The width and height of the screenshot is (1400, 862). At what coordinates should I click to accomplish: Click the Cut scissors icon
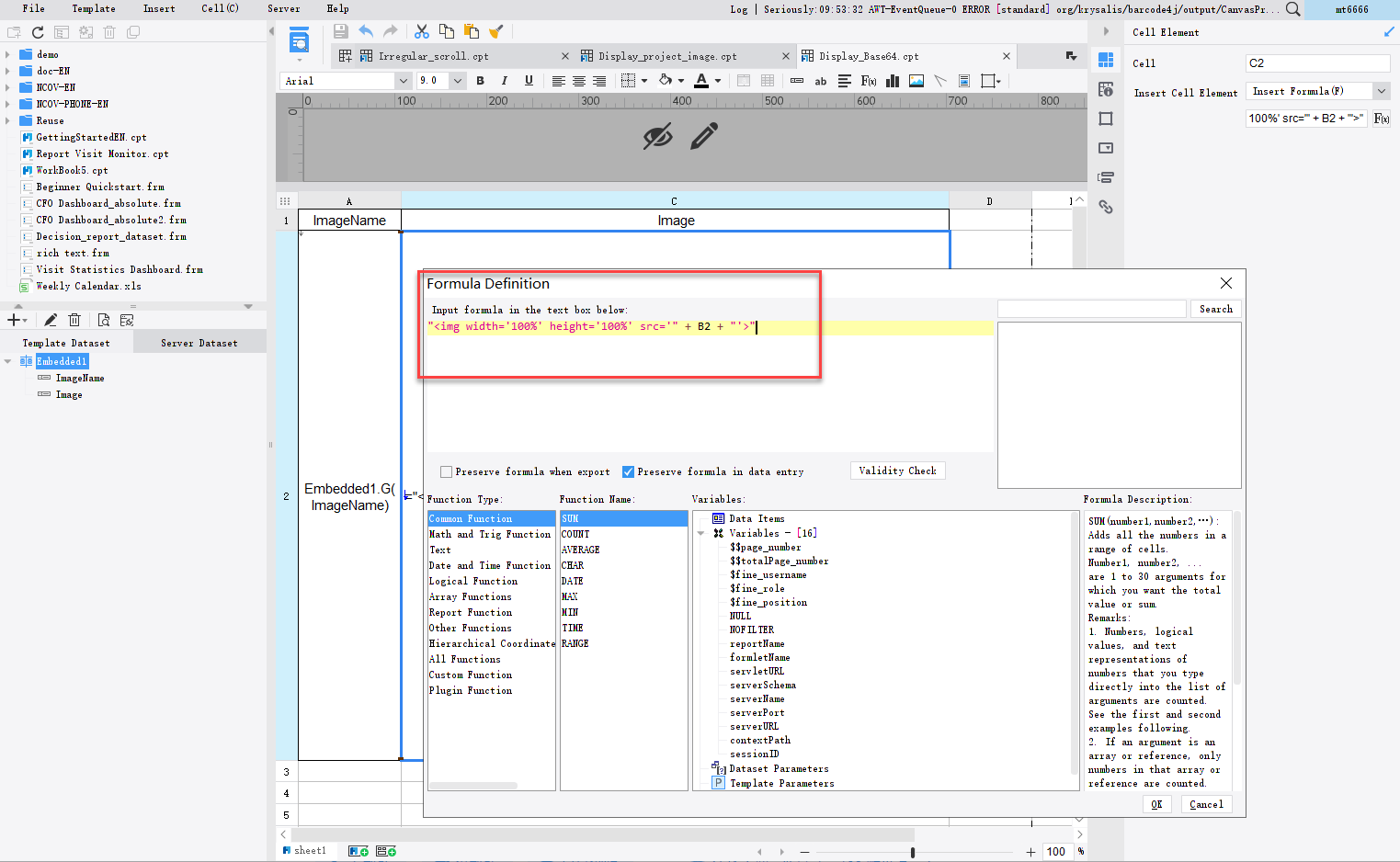pyautogui.click(x=422, y=31)
